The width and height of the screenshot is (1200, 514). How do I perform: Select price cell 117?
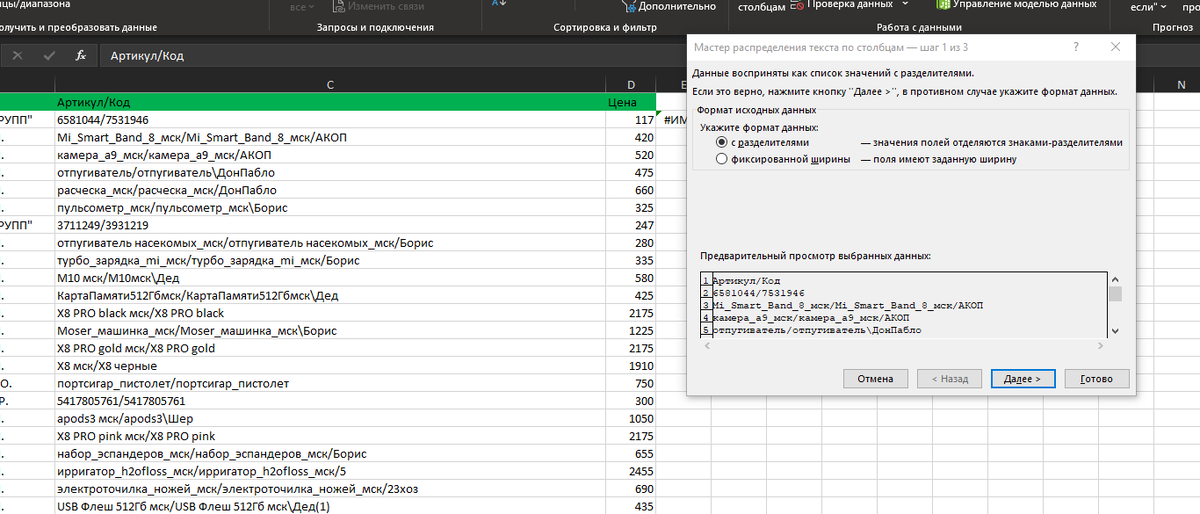tap(631, 120)
